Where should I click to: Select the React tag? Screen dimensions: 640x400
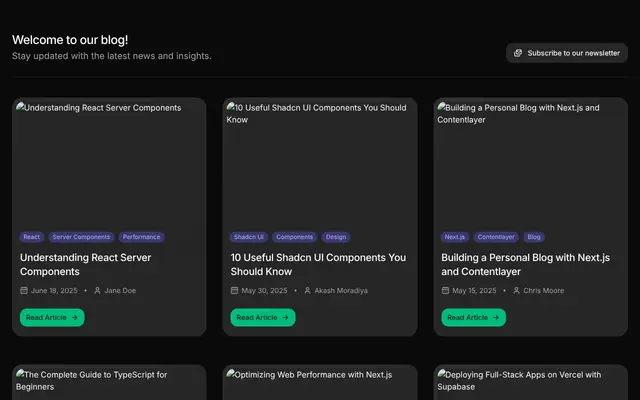(32, 237)
